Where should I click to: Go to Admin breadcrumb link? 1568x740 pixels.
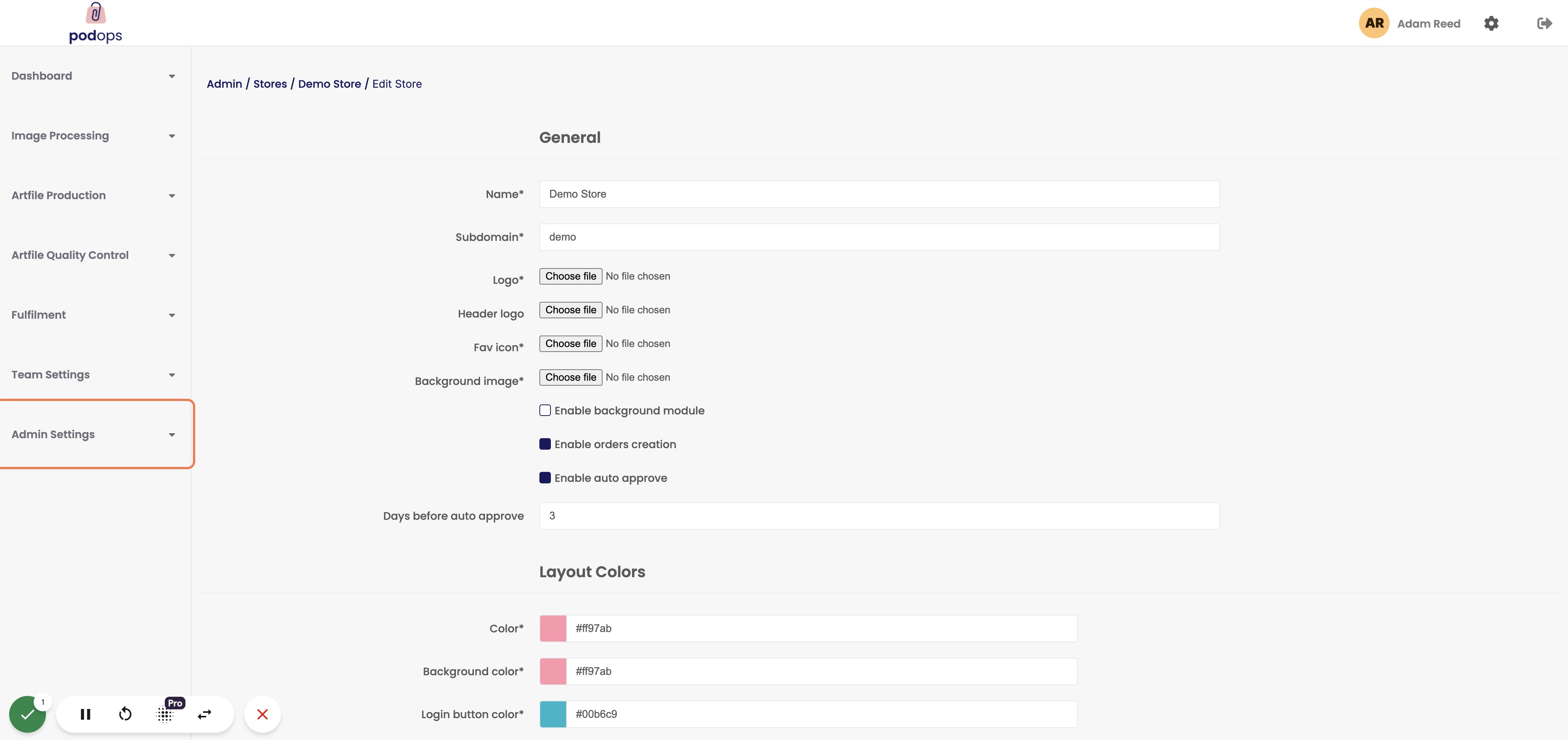tap(224, 84)
